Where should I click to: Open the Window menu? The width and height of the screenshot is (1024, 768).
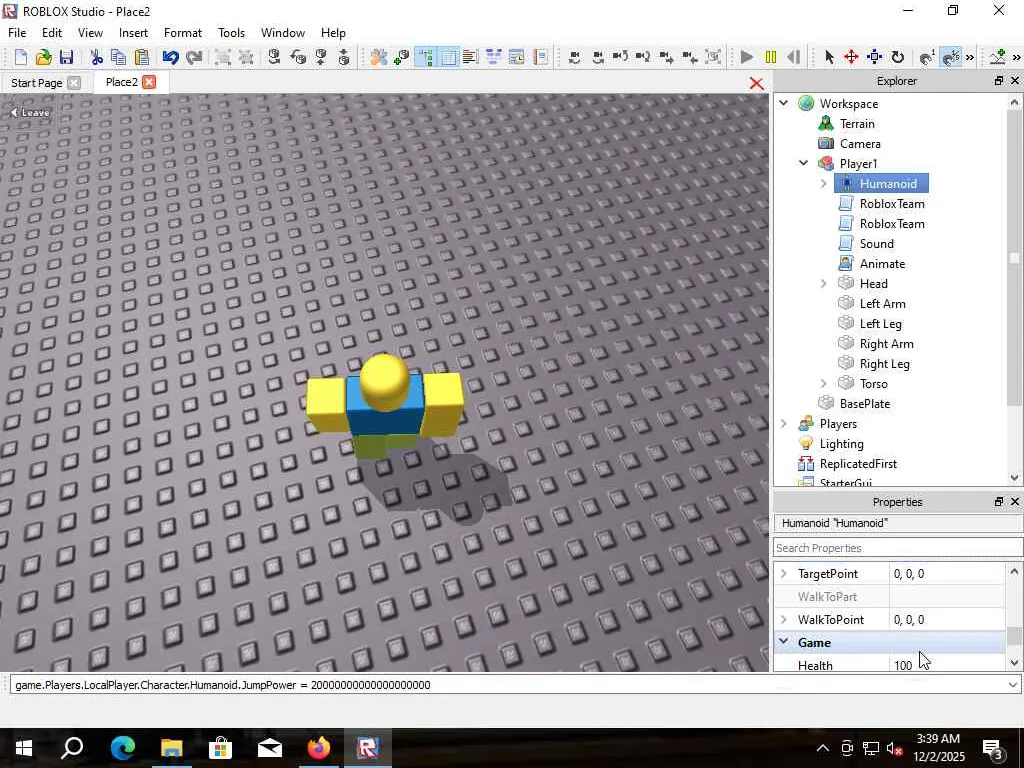(283, 33)
